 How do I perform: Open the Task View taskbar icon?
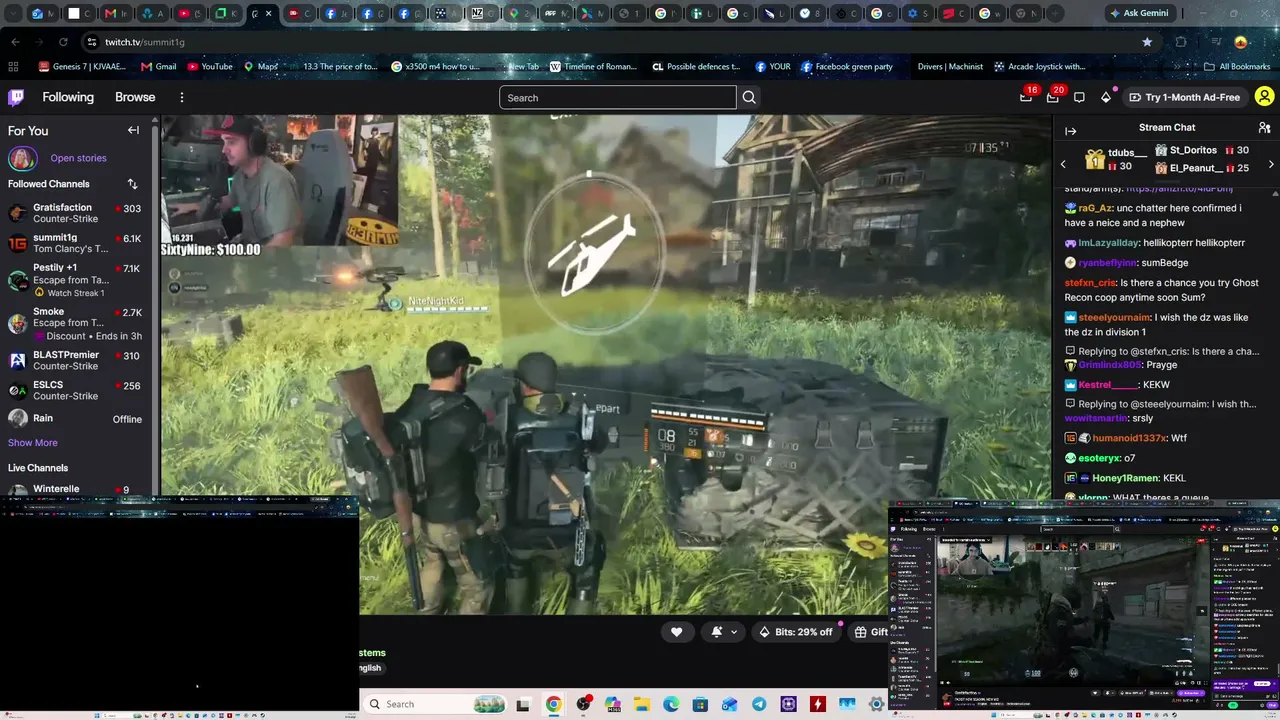pyautogui.click(x=523, y=704)
